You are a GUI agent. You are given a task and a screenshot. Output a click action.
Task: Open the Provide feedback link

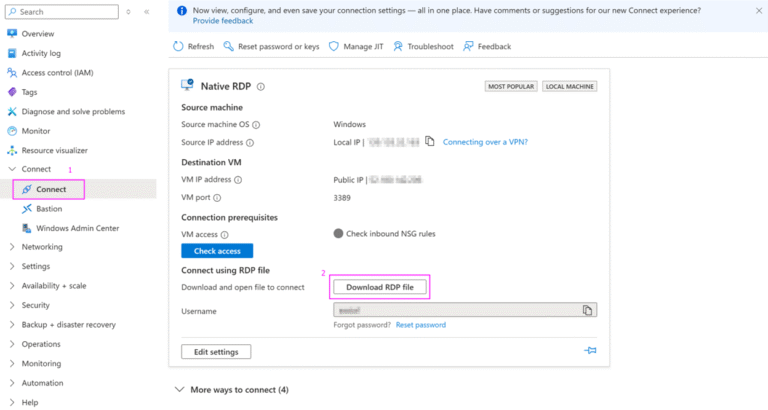coord(223,21)
